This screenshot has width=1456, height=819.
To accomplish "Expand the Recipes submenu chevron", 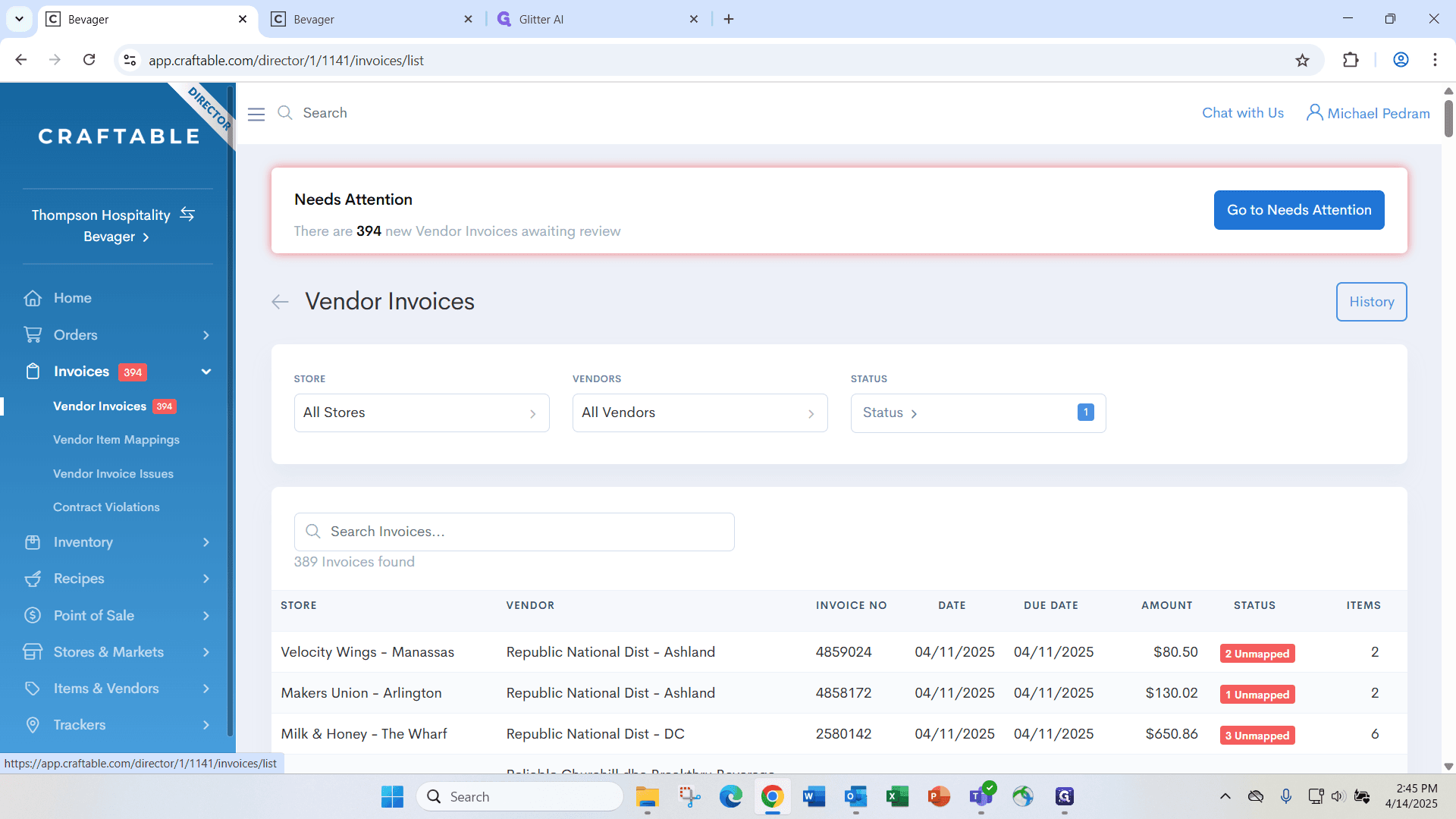I will tap(206, 579).
